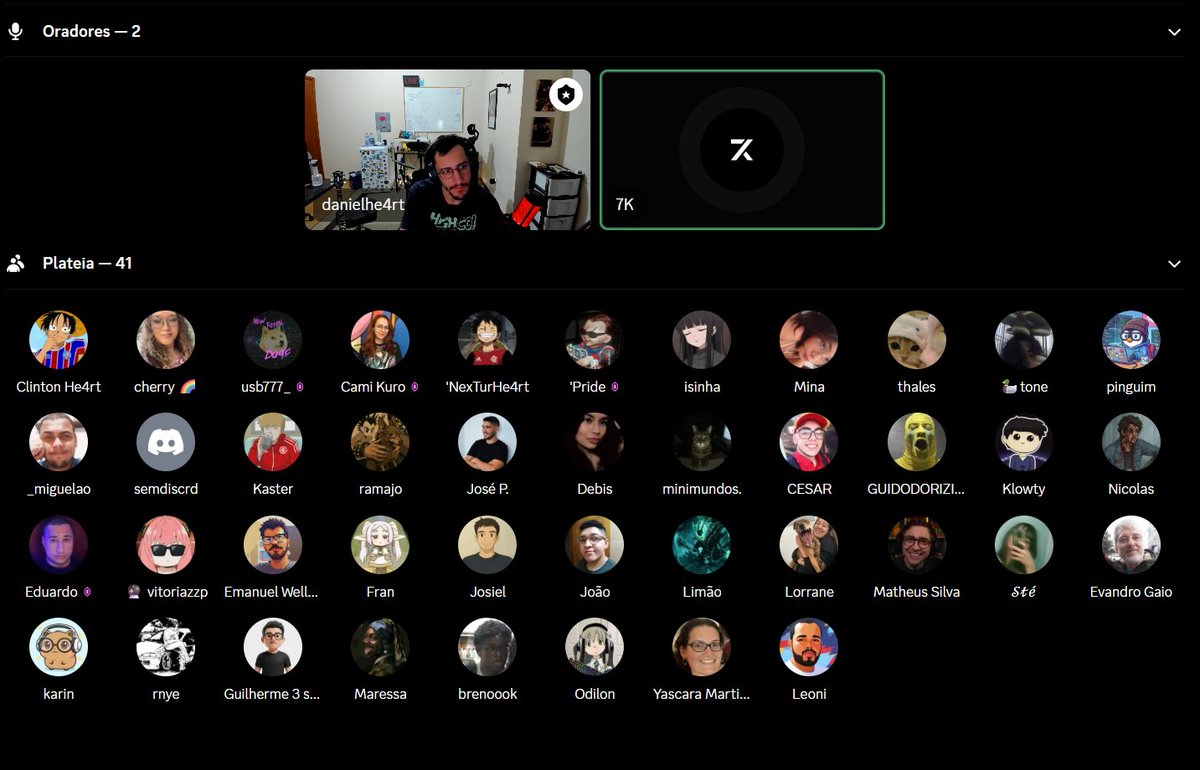Click the people icon beside Plateia

15,264
